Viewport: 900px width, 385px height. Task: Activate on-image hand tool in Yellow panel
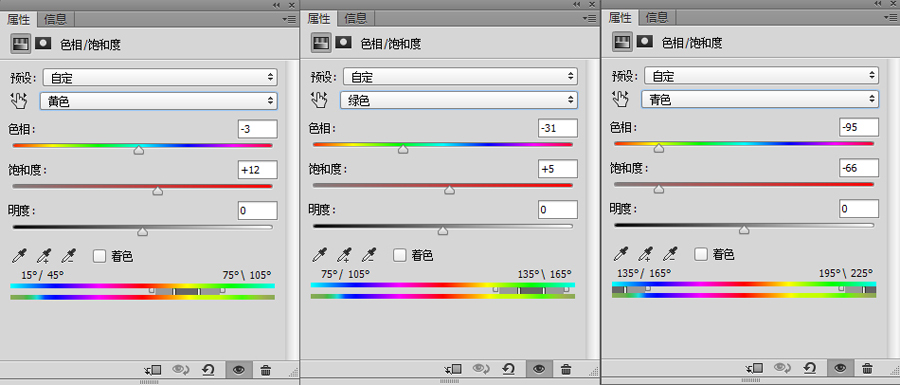coord(19,101)
